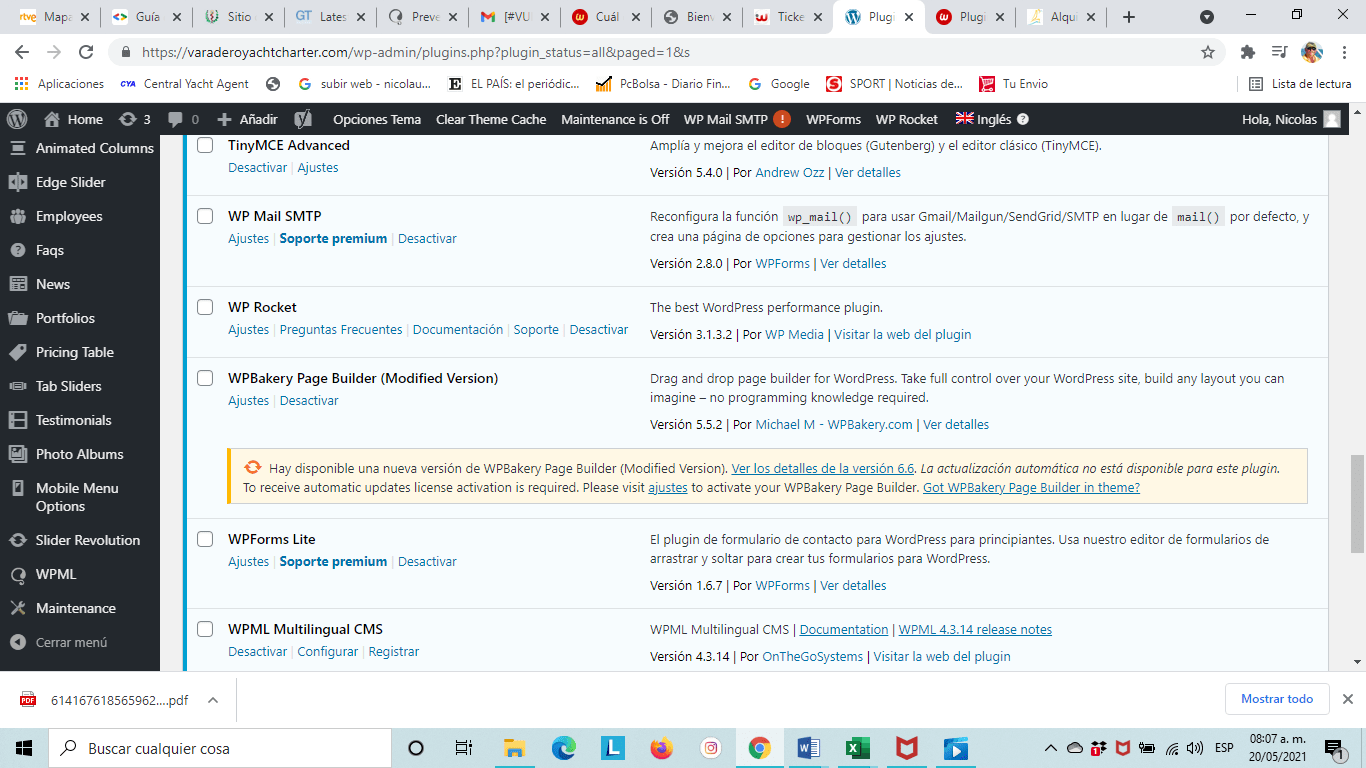The width and height of the screenshot is (1366, 768).
Task: Open WPML 4.3.14 release notes
Action: tap(975, 629)
